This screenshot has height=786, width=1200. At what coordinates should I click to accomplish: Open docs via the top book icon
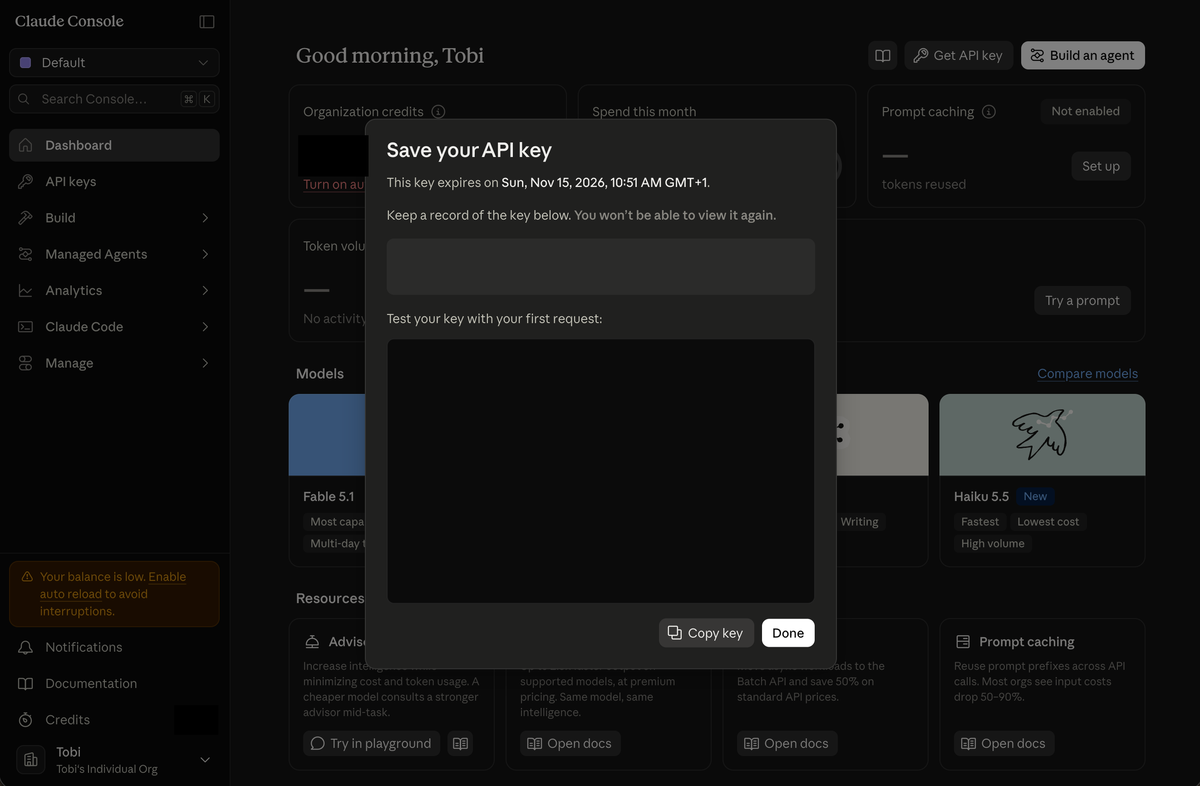[883, 55]
